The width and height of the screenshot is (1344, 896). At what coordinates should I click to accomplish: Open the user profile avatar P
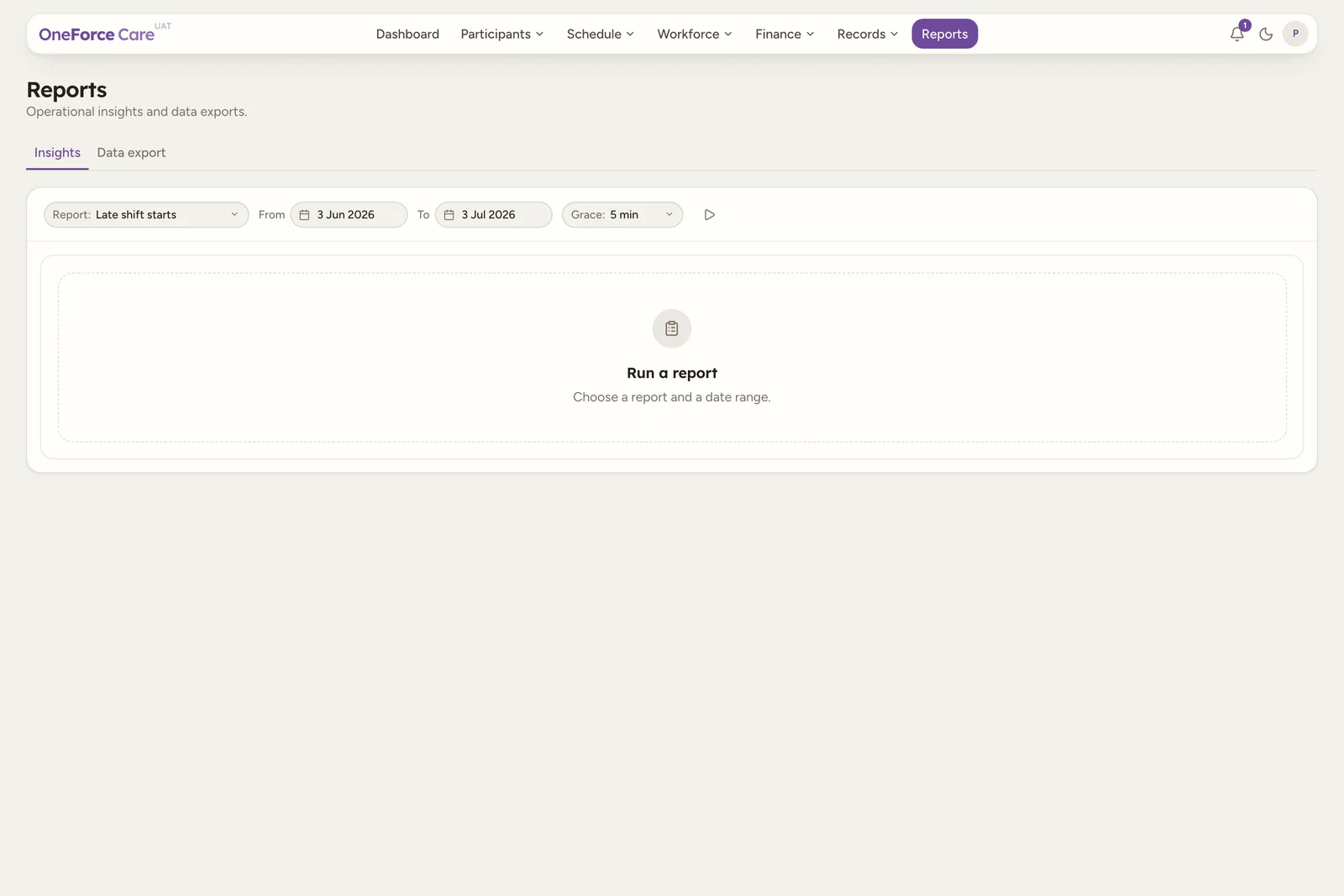(x=1295, y=34)
